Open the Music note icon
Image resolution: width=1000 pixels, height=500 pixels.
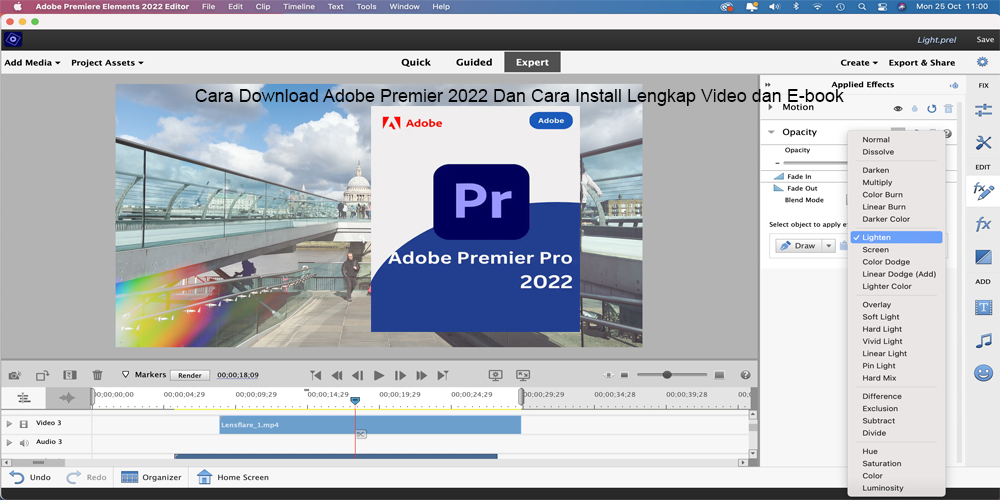(983, 341)
